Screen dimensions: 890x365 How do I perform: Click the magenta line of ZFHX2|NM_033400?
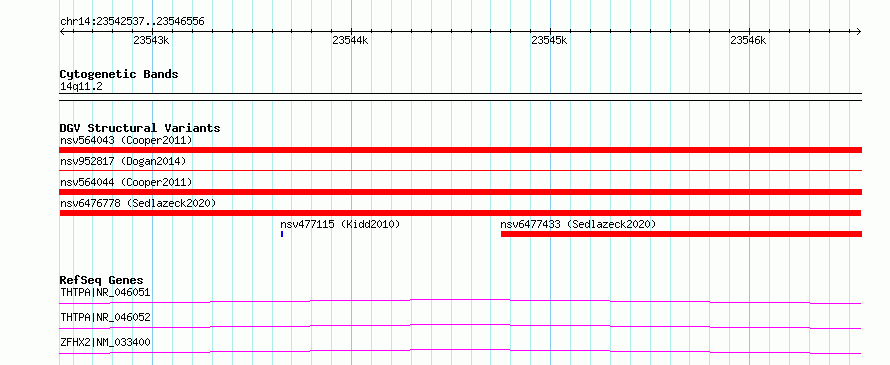[460, 351]
